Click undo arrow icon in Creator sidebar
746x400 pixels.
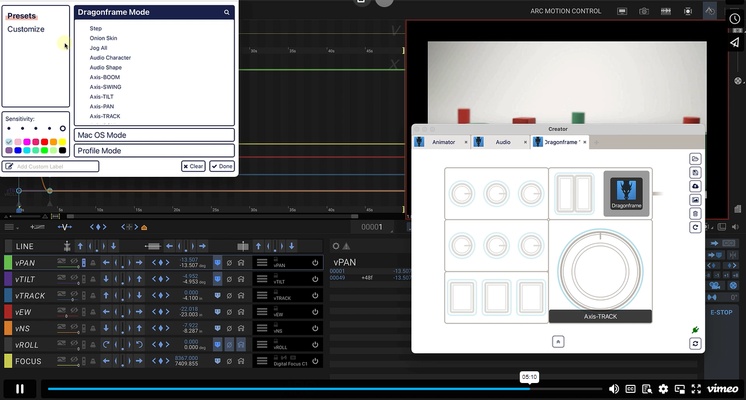tap(695, 227)
